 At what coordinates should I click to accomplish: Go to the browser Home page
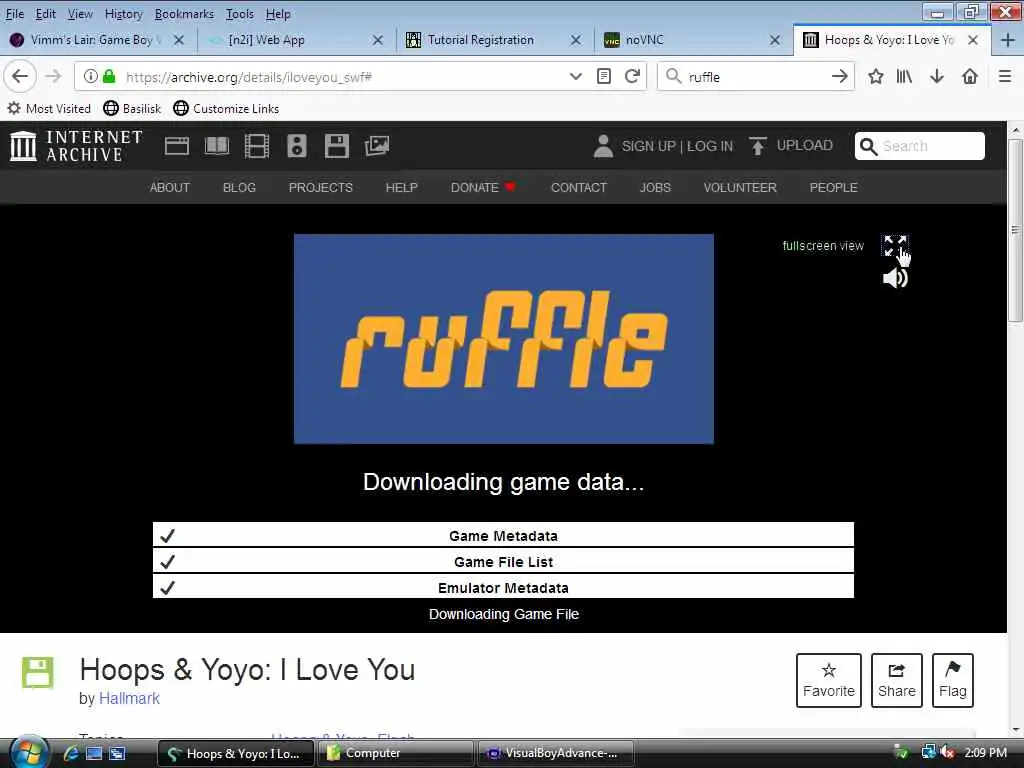[x=970, y=76]
